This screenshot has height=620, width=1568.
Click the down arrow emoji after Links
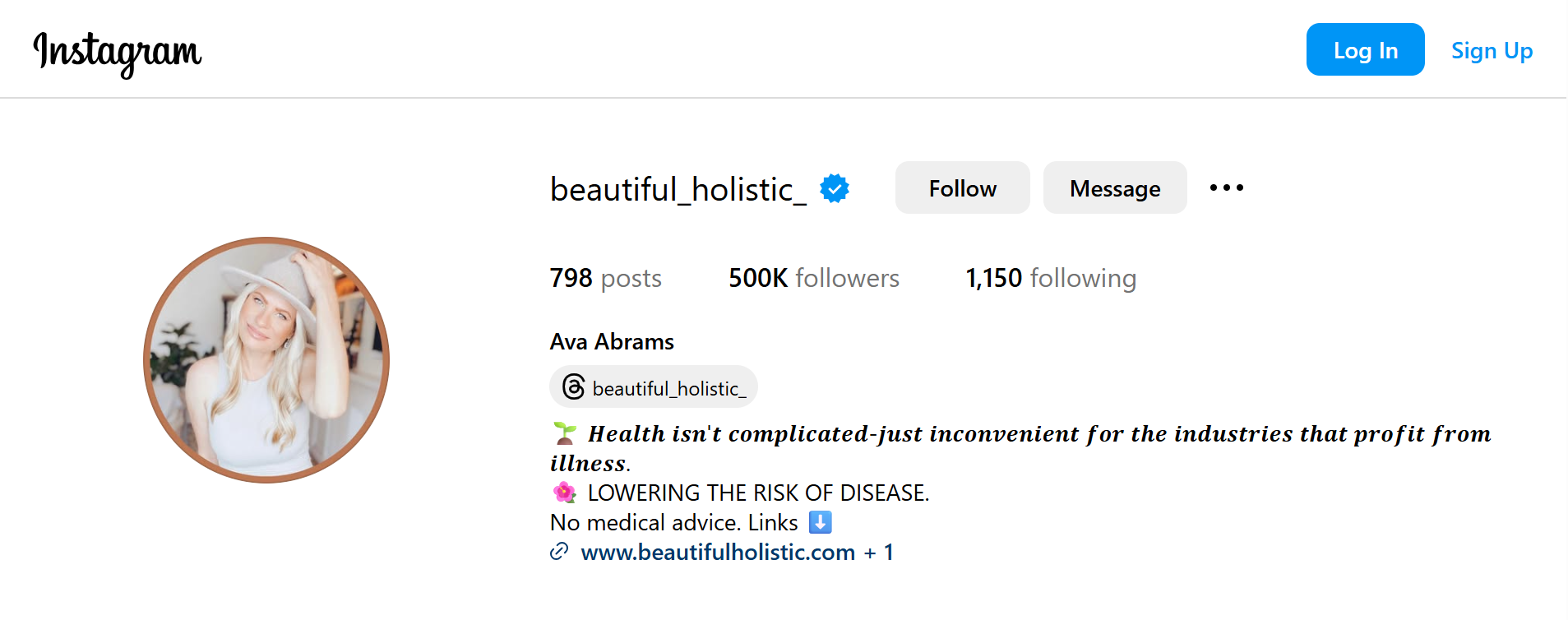(821, 522)
